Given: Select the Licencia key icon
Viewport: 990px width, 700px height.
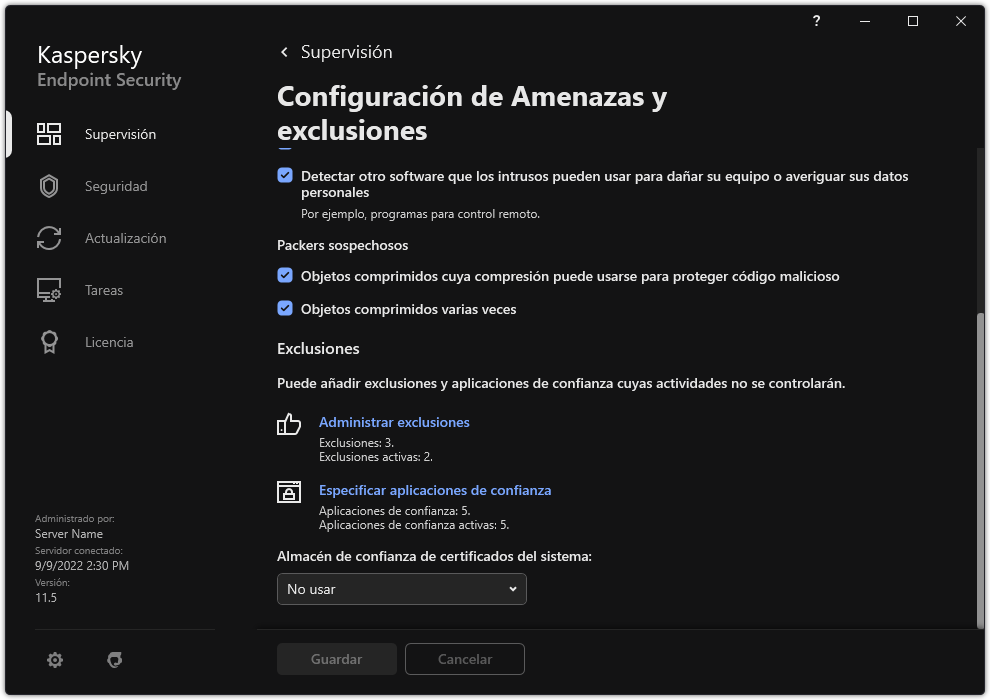Looking at the screenshot, I should click(48, 341).
